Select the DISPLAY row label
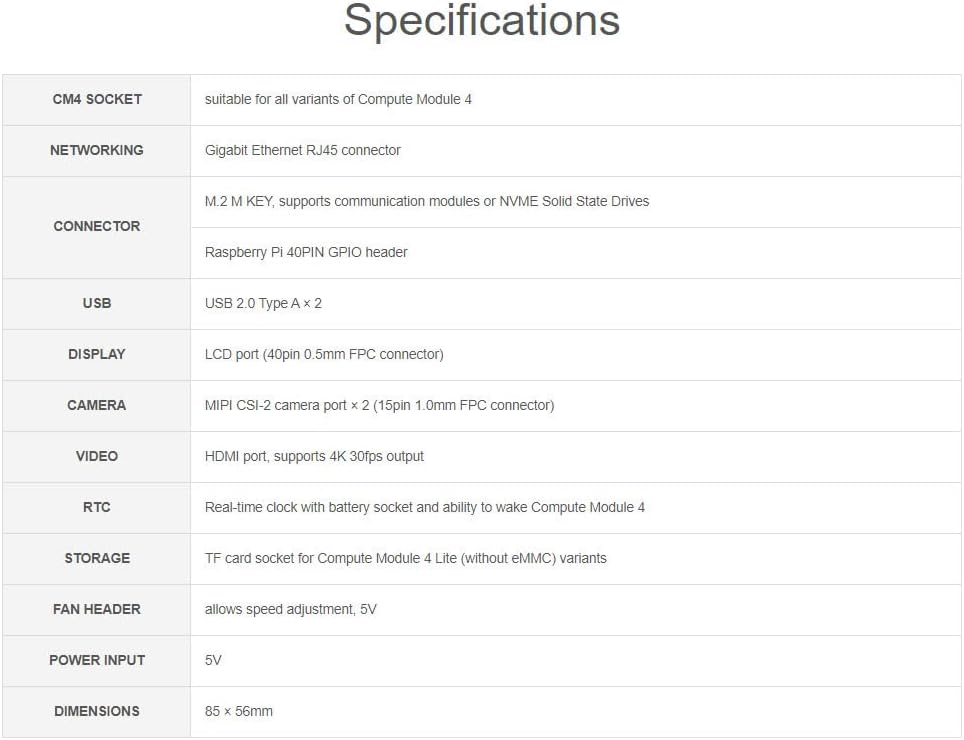Viewport: 964px width, 740px height. pyautogui.click(x=97, y=354)
